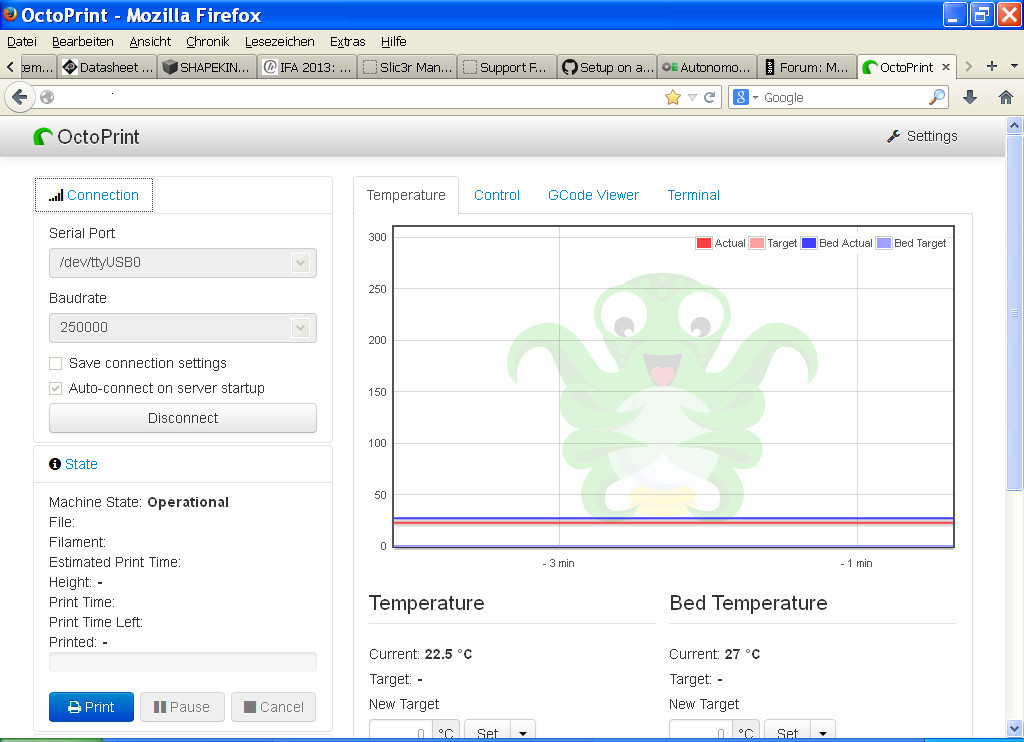List all tabs dropdown arrow

(1014, 66)
